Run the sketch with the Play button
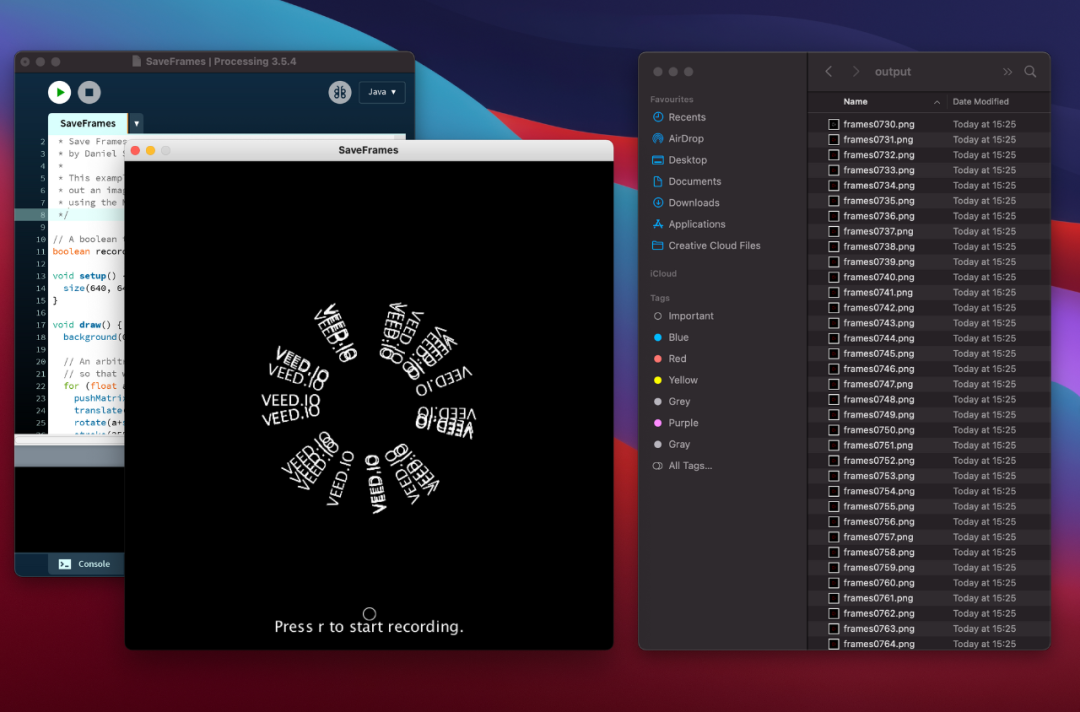1080x712 pixels. [x=60, y=92]
